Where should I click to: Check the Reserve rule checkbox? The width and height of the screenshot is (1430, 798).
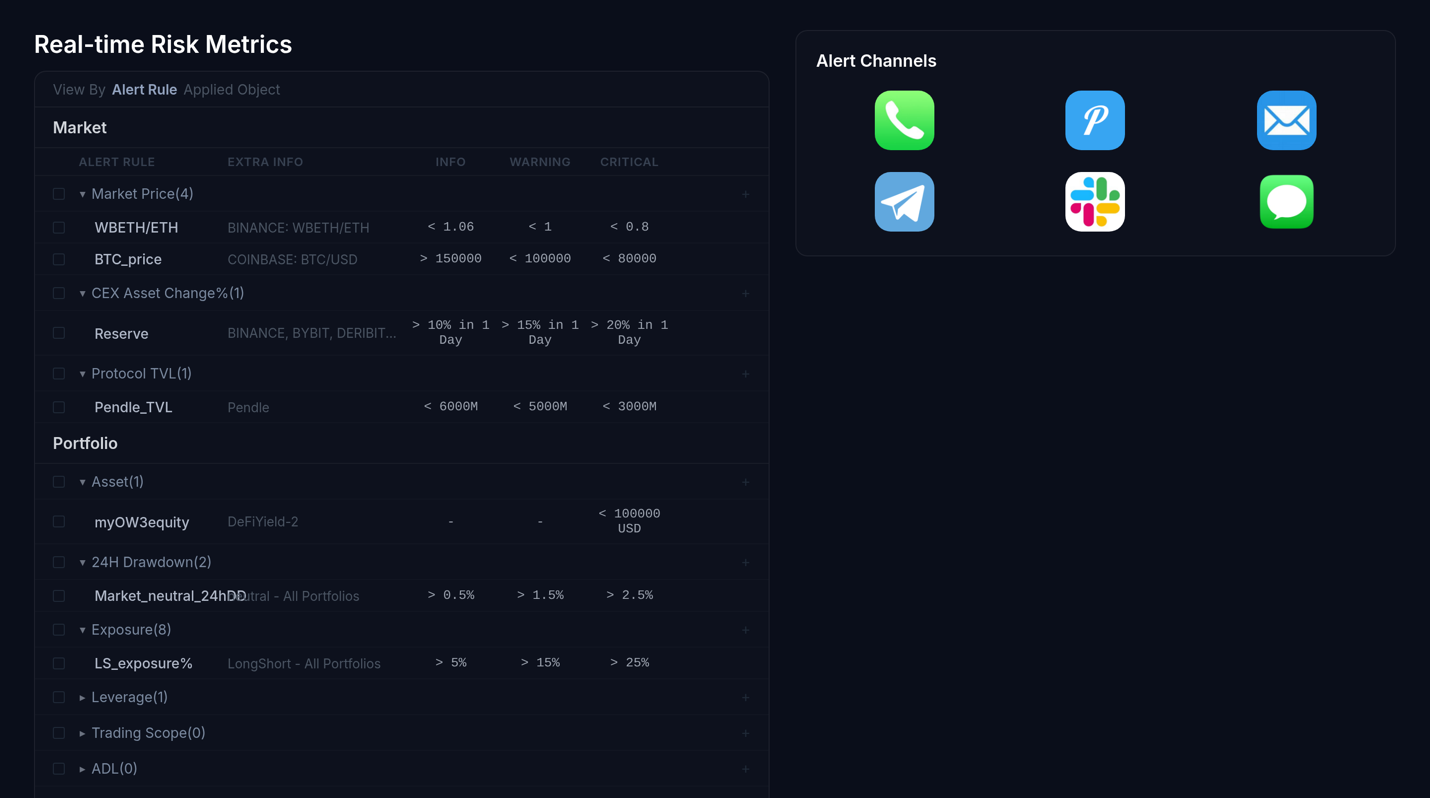59,333
